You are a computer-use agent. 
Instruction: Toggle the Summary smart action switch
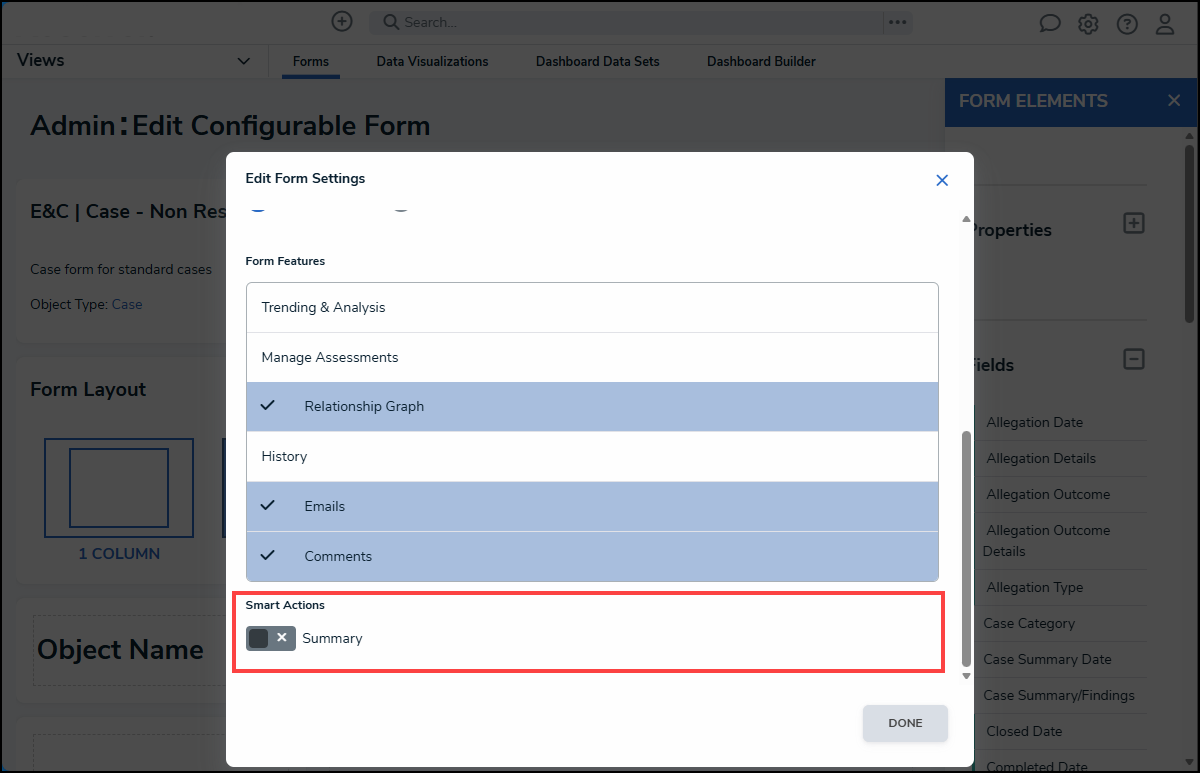tap(270, 638)
